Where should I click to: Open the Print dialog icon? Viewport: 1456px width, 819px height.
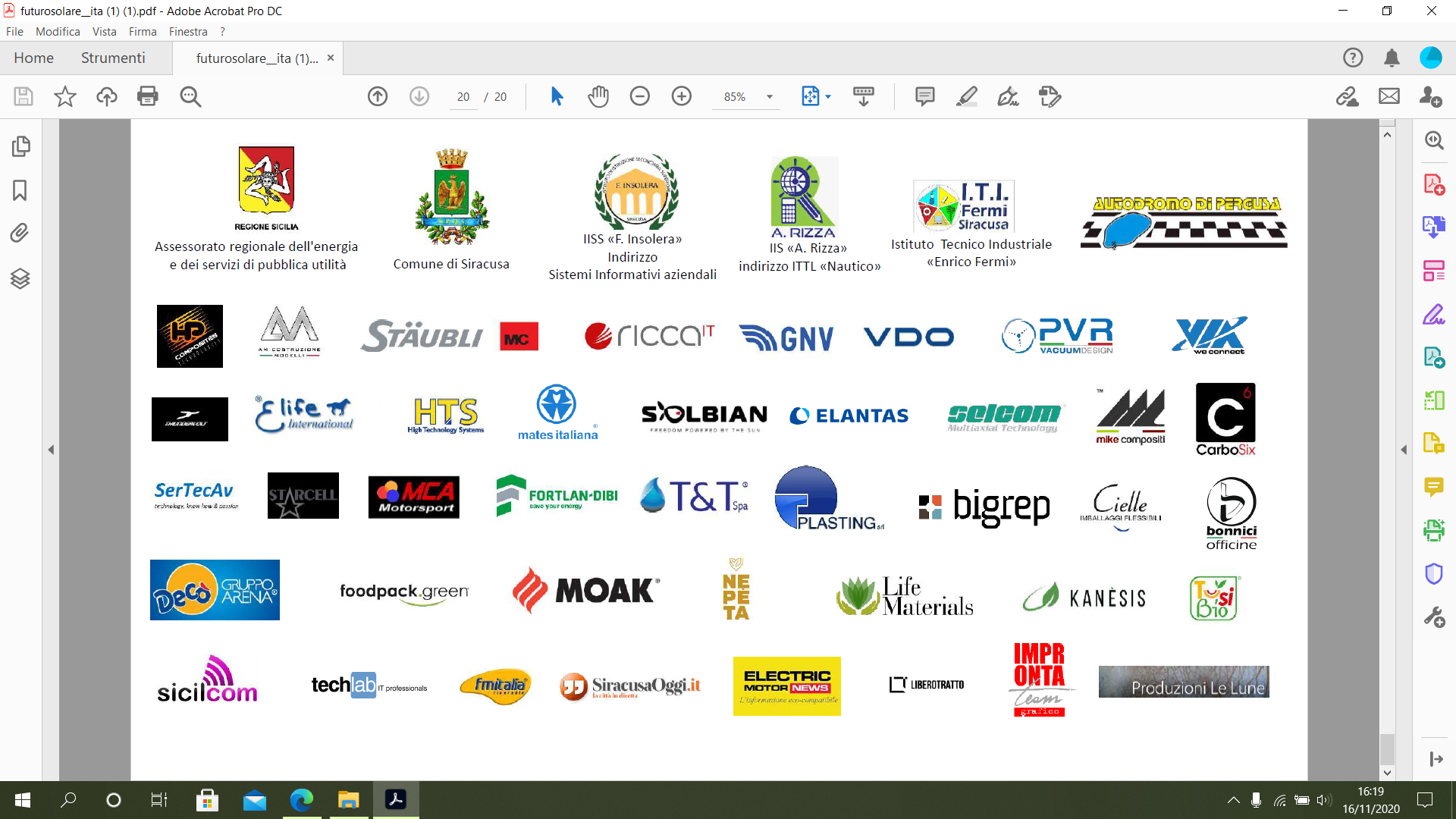click(x=148, y=96)
